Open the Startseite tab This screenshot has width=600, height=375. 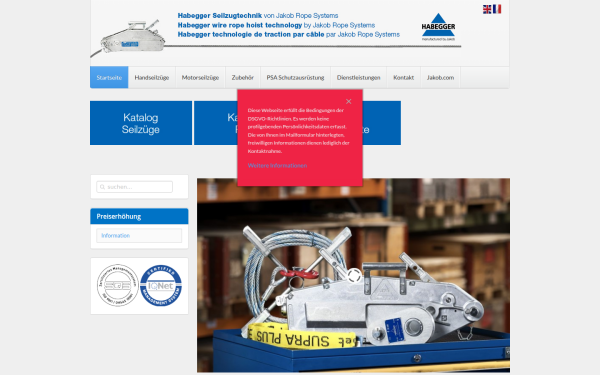pyautogui.click(x=109, y=77)
